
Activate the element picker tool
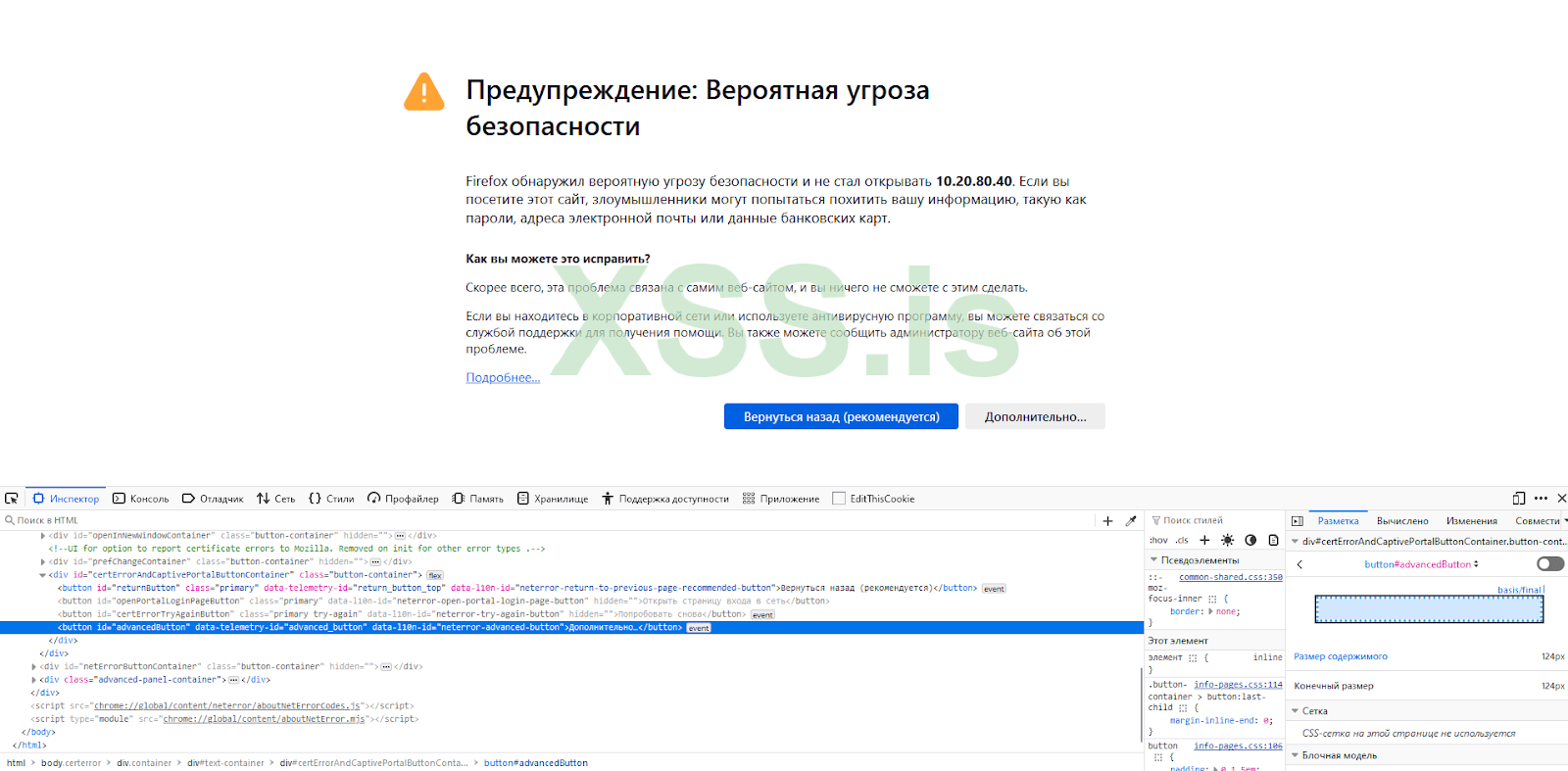12,499
